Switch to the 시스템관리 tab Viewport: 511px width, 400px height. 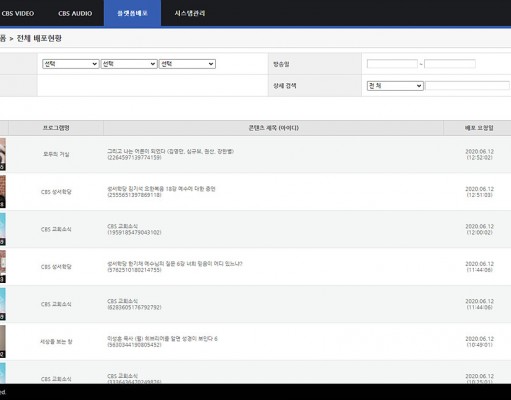click(x=190, y=13)
